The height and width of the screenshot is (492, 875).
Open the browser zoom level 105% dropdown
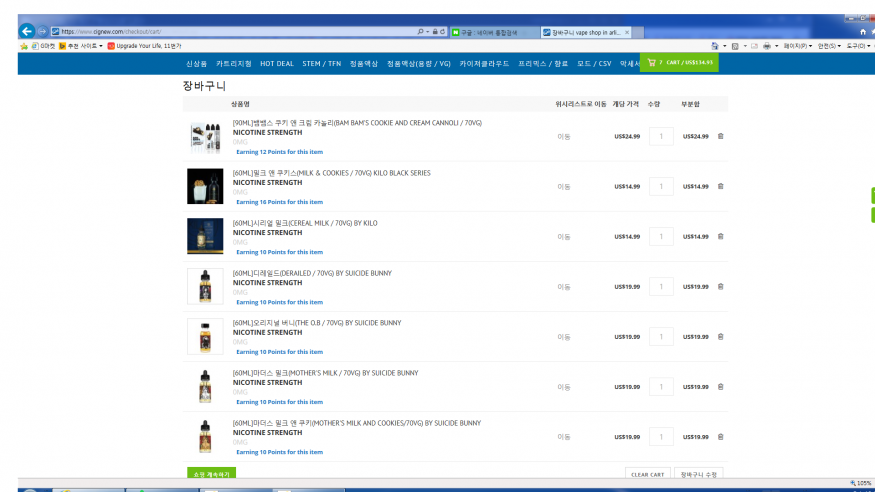861,482
